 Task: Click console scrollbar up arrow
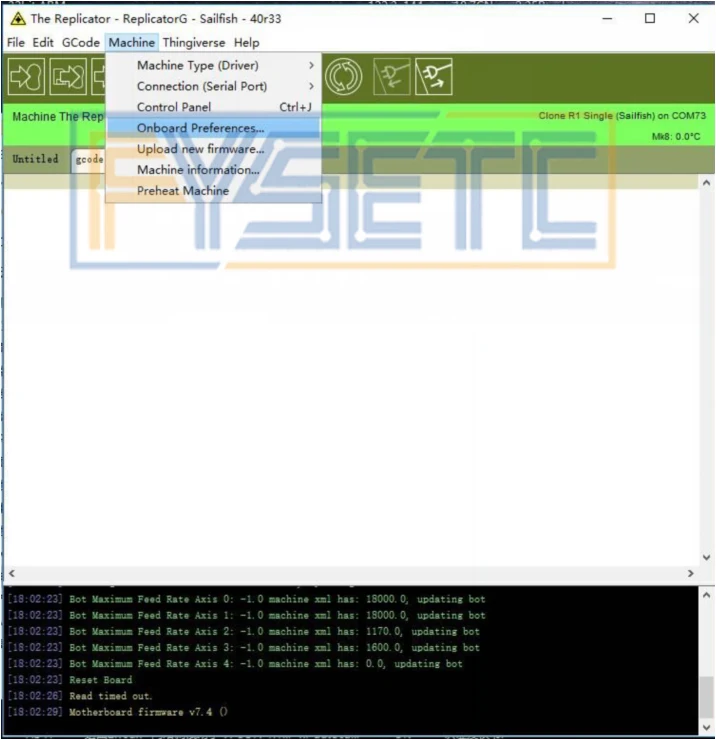point(706,595)
